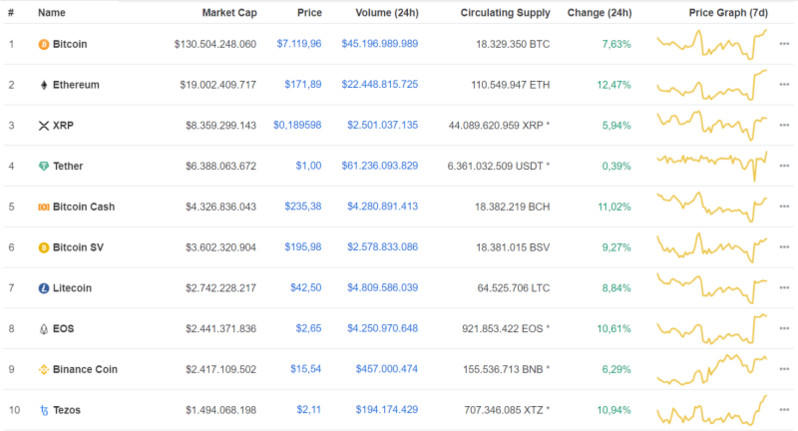Click the Litecoin 7-day price graph
Viewport: 798px width, 431px height.
point(711,286)
